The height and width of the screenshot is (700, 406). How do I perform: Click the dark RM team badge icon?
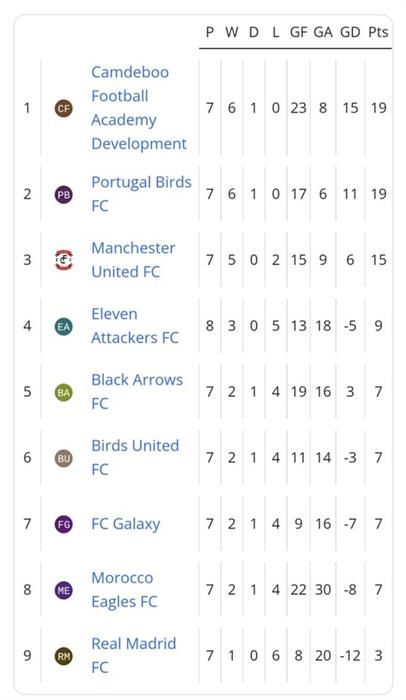63,656
